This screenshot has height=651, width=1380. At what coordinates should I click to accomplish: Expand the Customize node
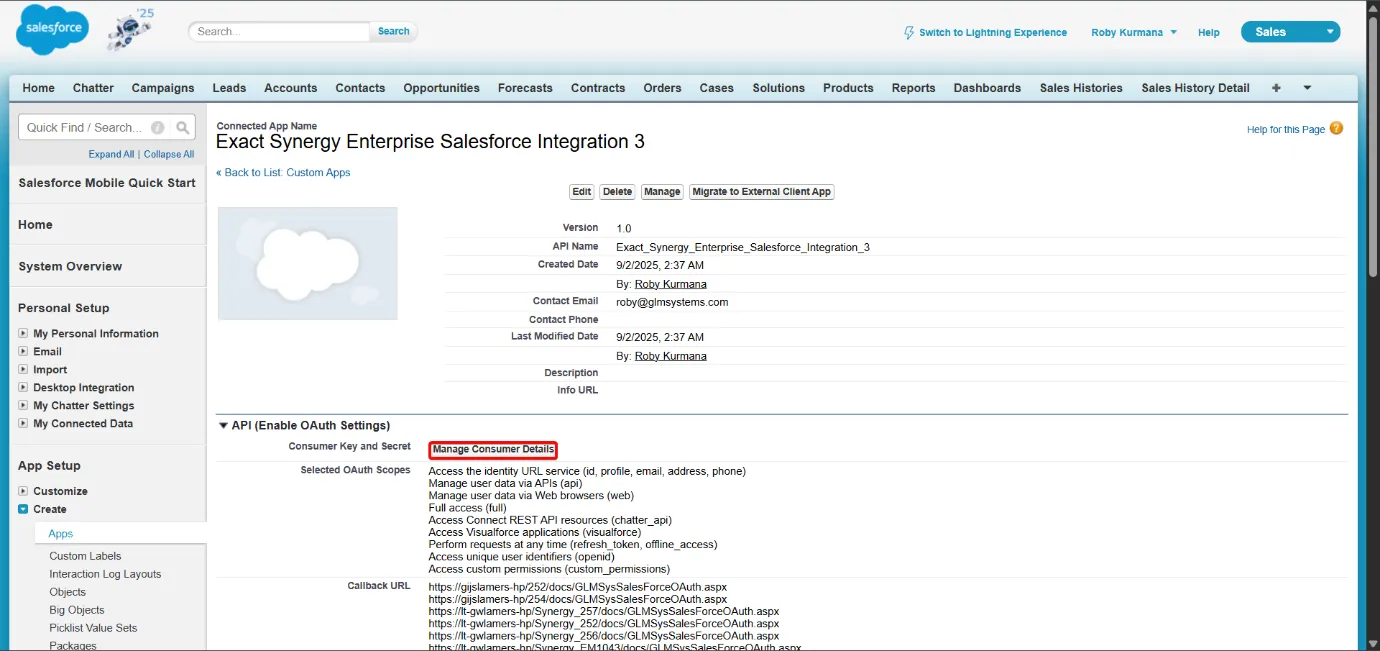click(x=23, y=491)
